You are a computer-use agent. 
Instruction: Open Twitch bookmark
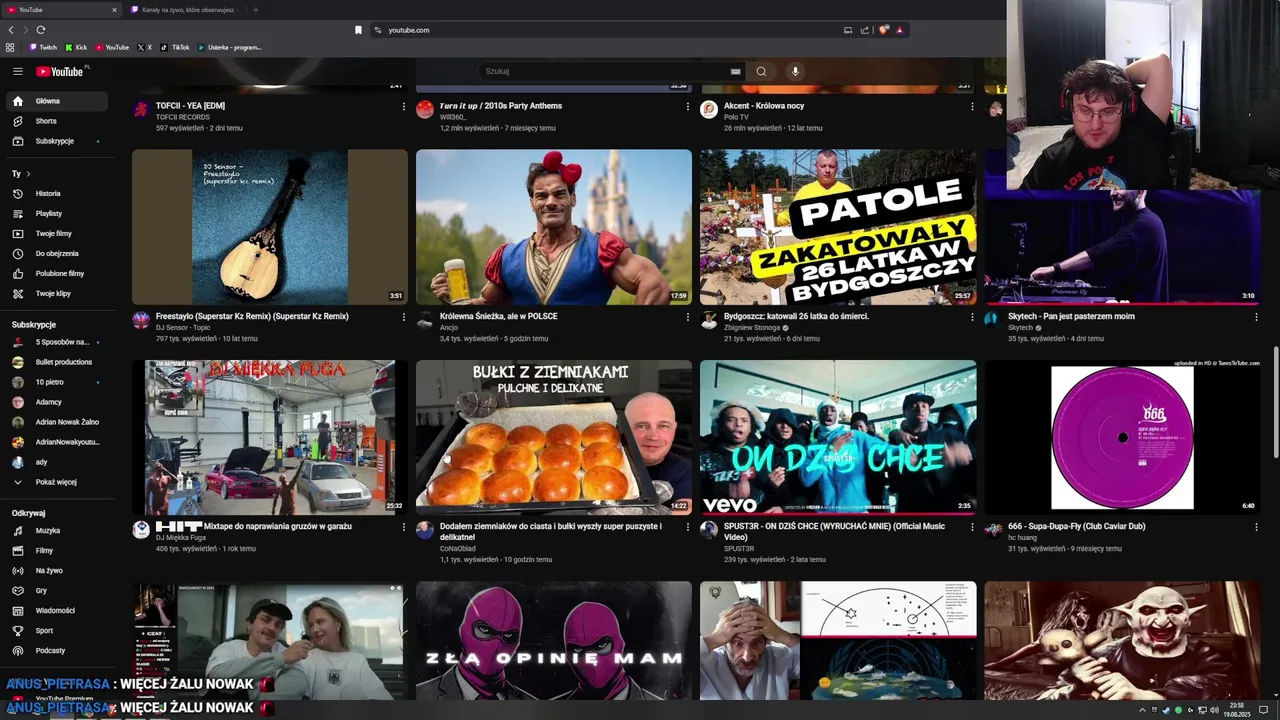pos(43,47)
